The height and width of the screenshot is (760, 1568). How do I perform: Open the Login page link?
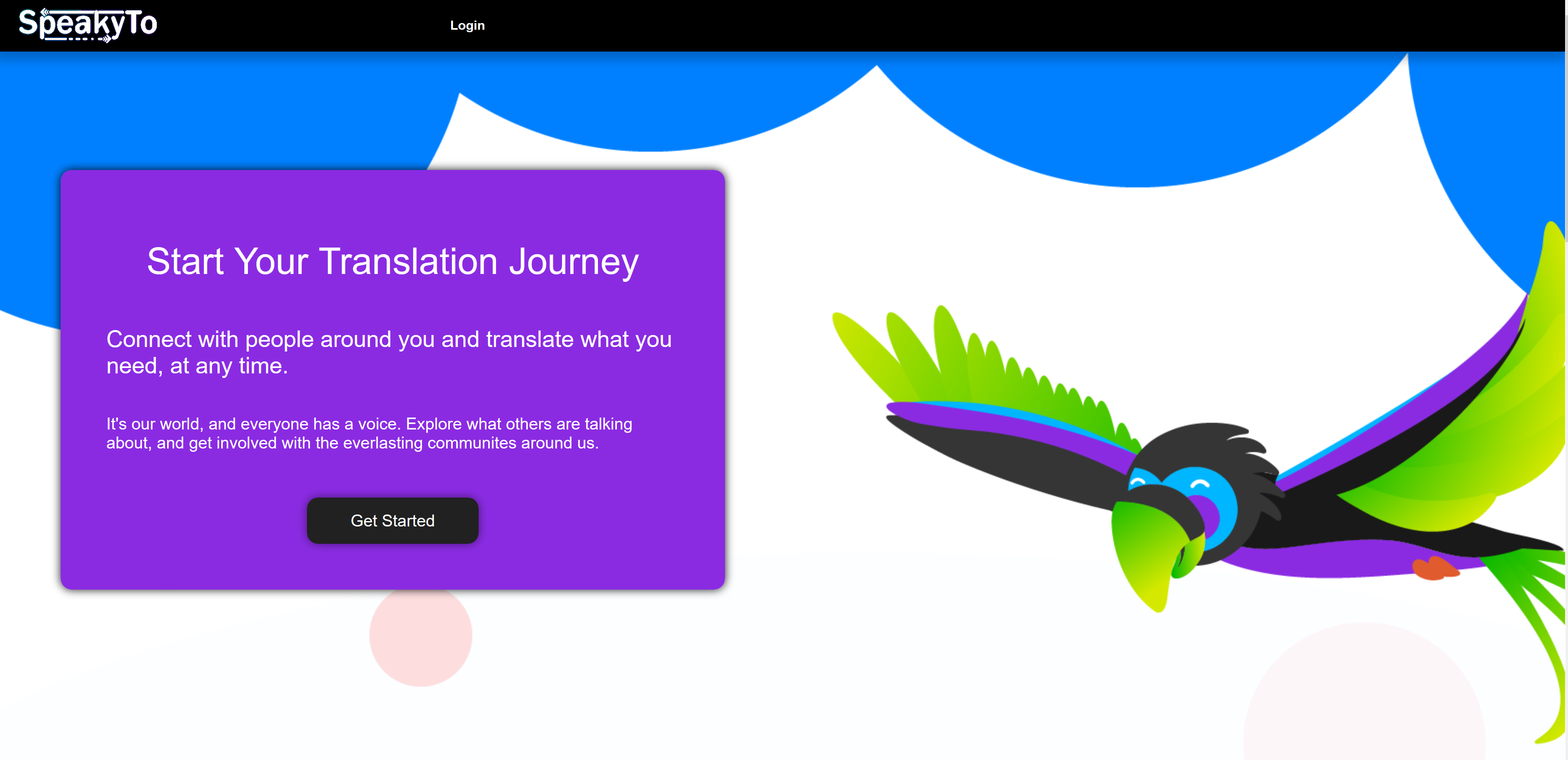click(x=467, y=26)
